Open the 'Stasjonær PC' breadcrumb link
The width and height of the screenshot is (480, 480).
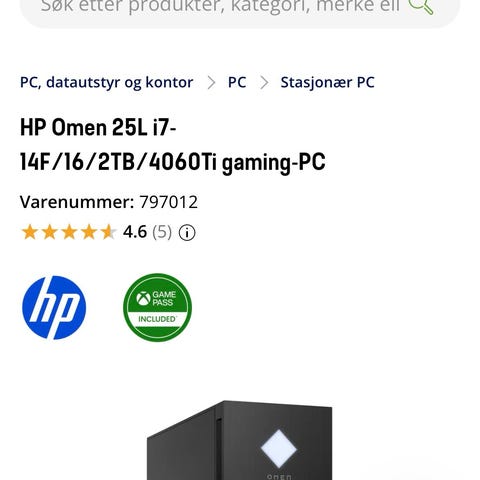click(x=327, y=83)
